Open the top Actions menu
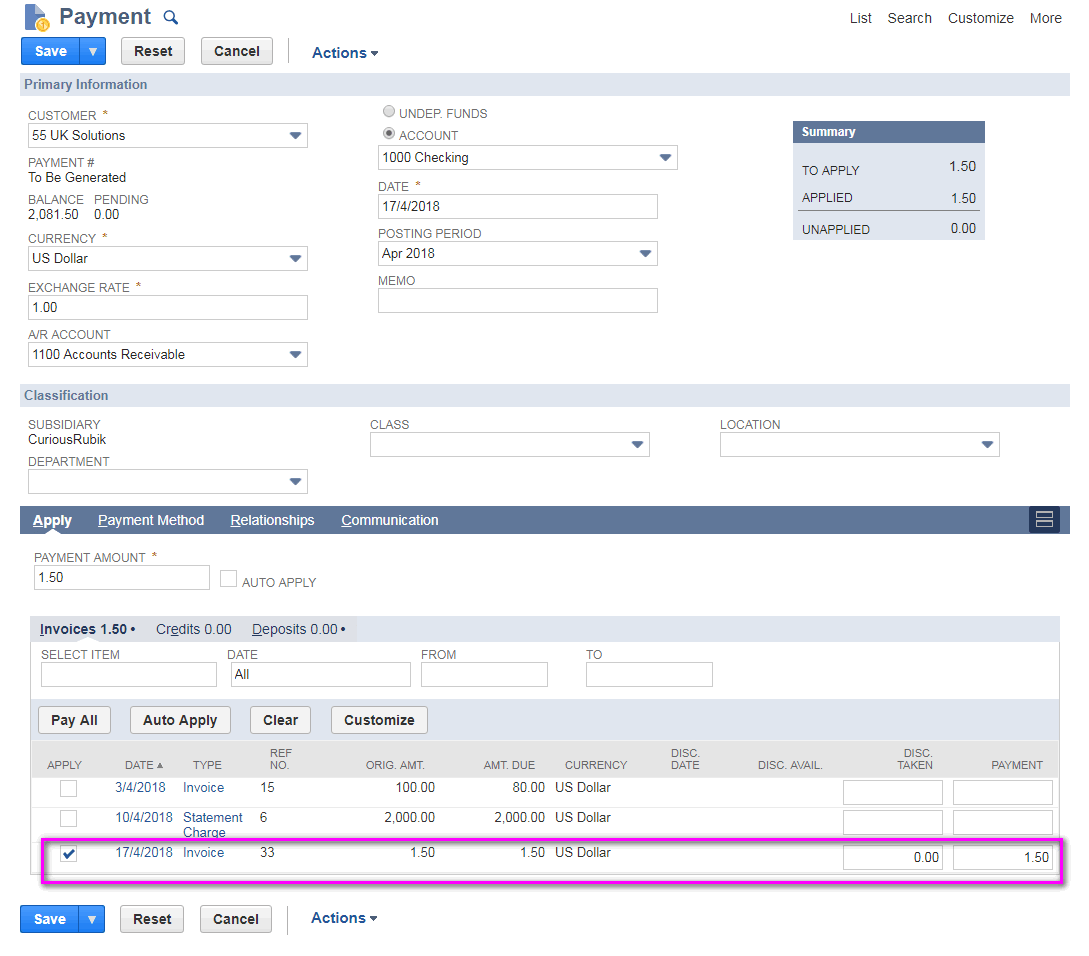The width and height of the screenshot is (1089, 956). click(x=344, y=53)
